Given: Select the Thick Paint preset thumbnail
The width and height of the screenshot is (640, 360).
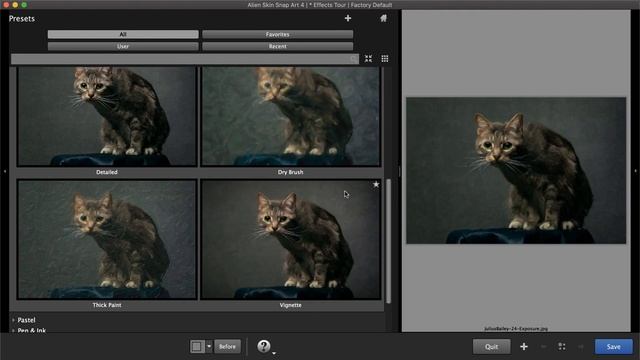Looking at the screenshot, I should [107, 239].
